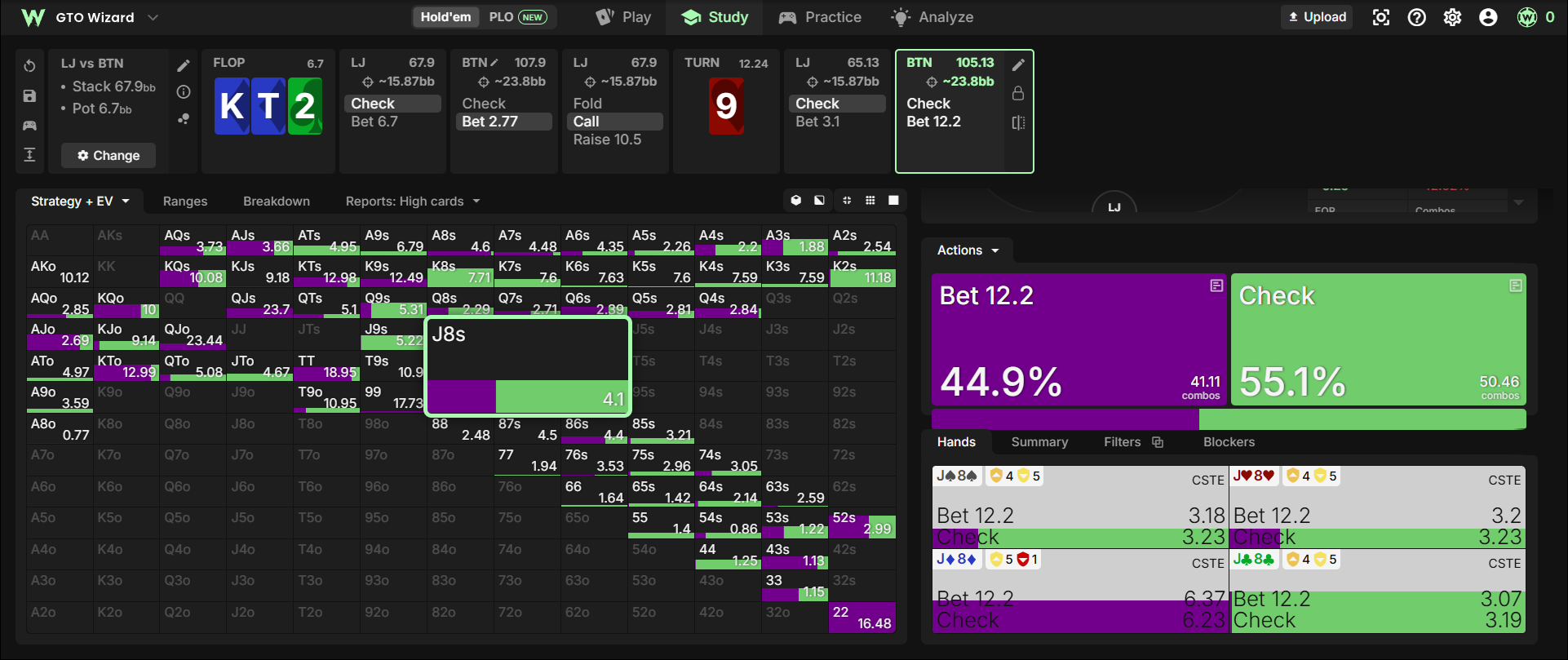
Task: Select the Raise 10.5 action for LJ
Action: tap(607, 140)
